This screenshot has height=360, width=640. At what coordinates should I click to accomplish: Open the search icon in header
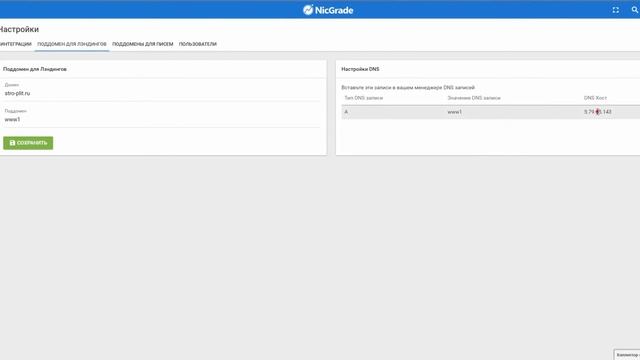(x=635, y=10)
